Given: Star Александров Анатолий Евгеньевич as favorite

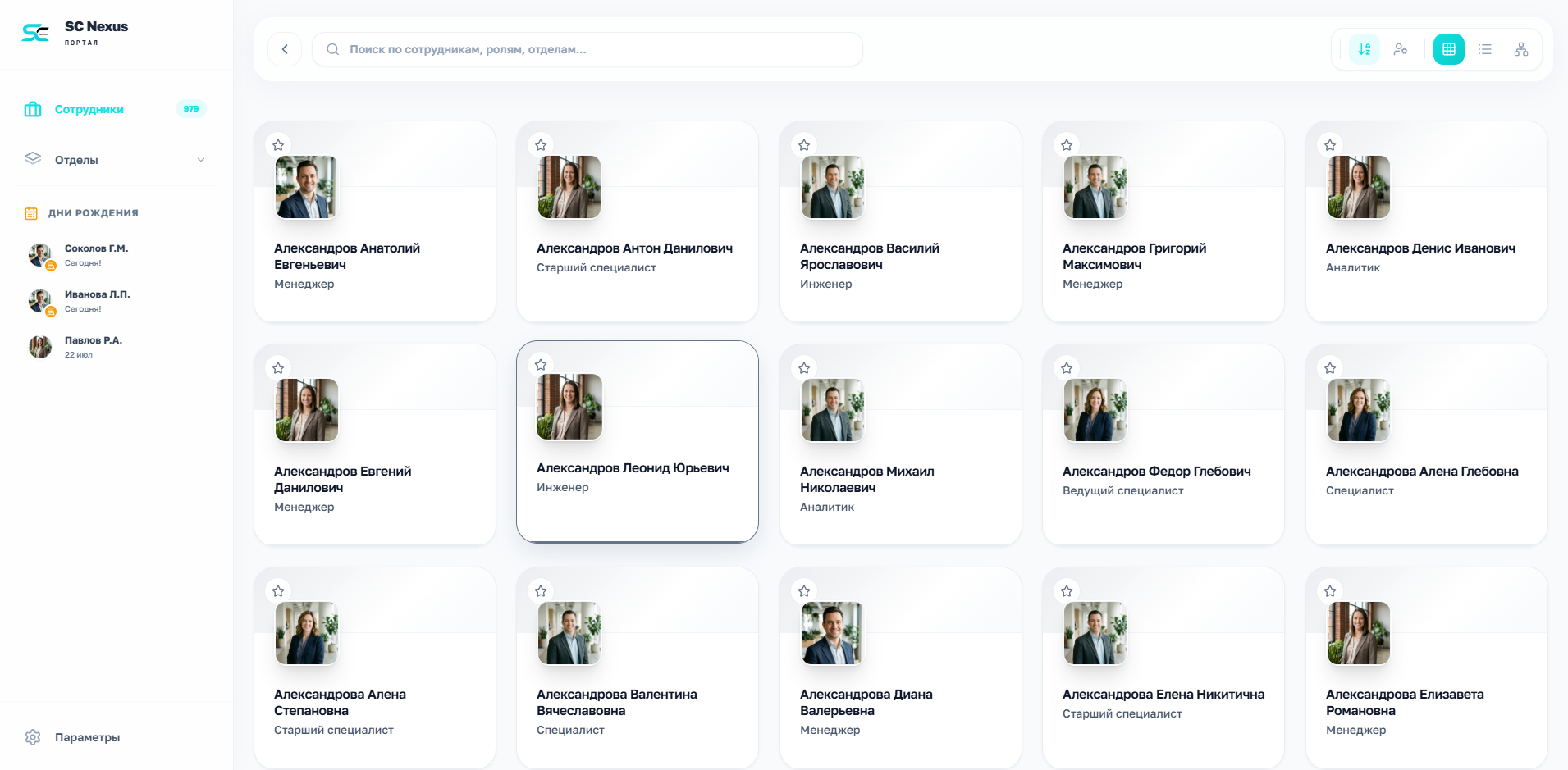Looking at the screenshot, I should (x=278, y=145).
